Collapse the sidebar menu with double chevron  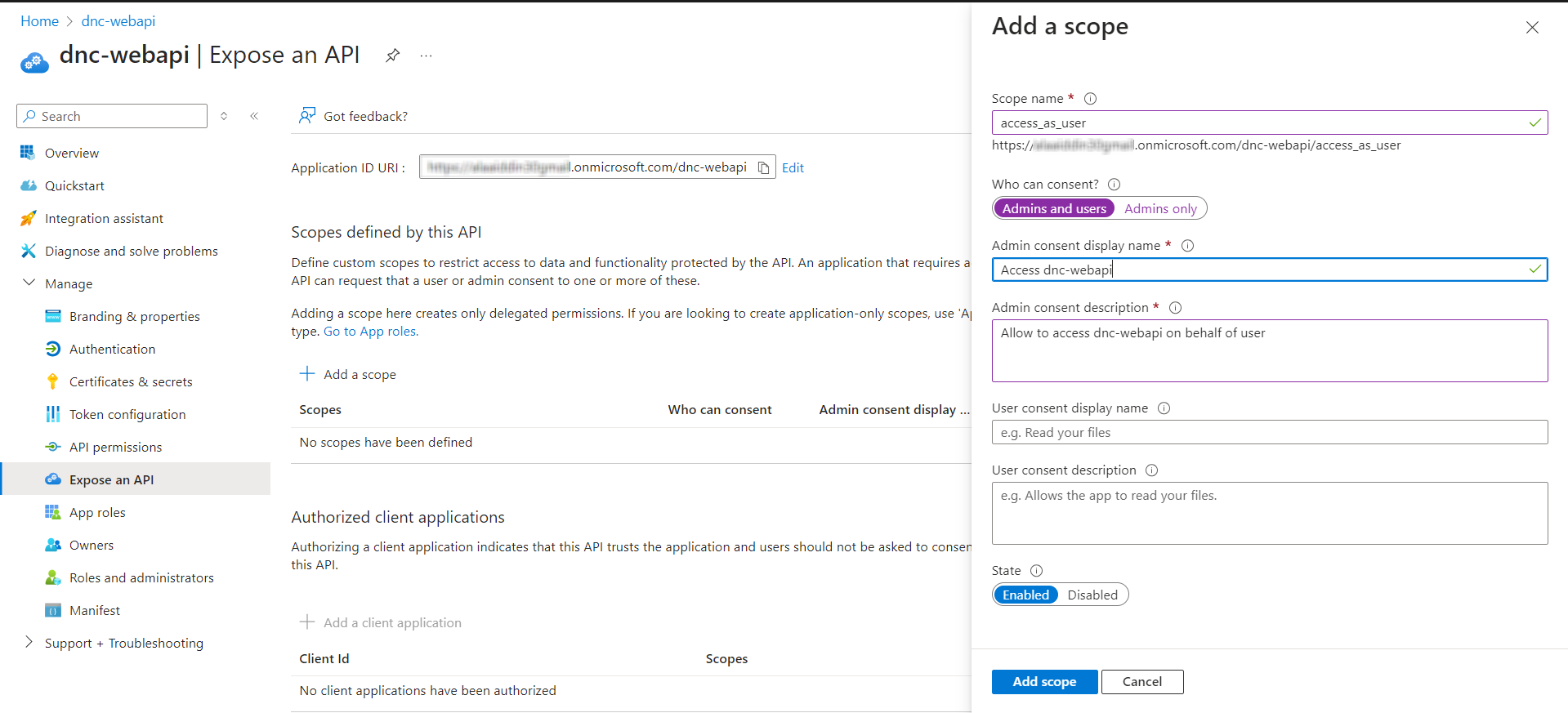coord(254,116)
